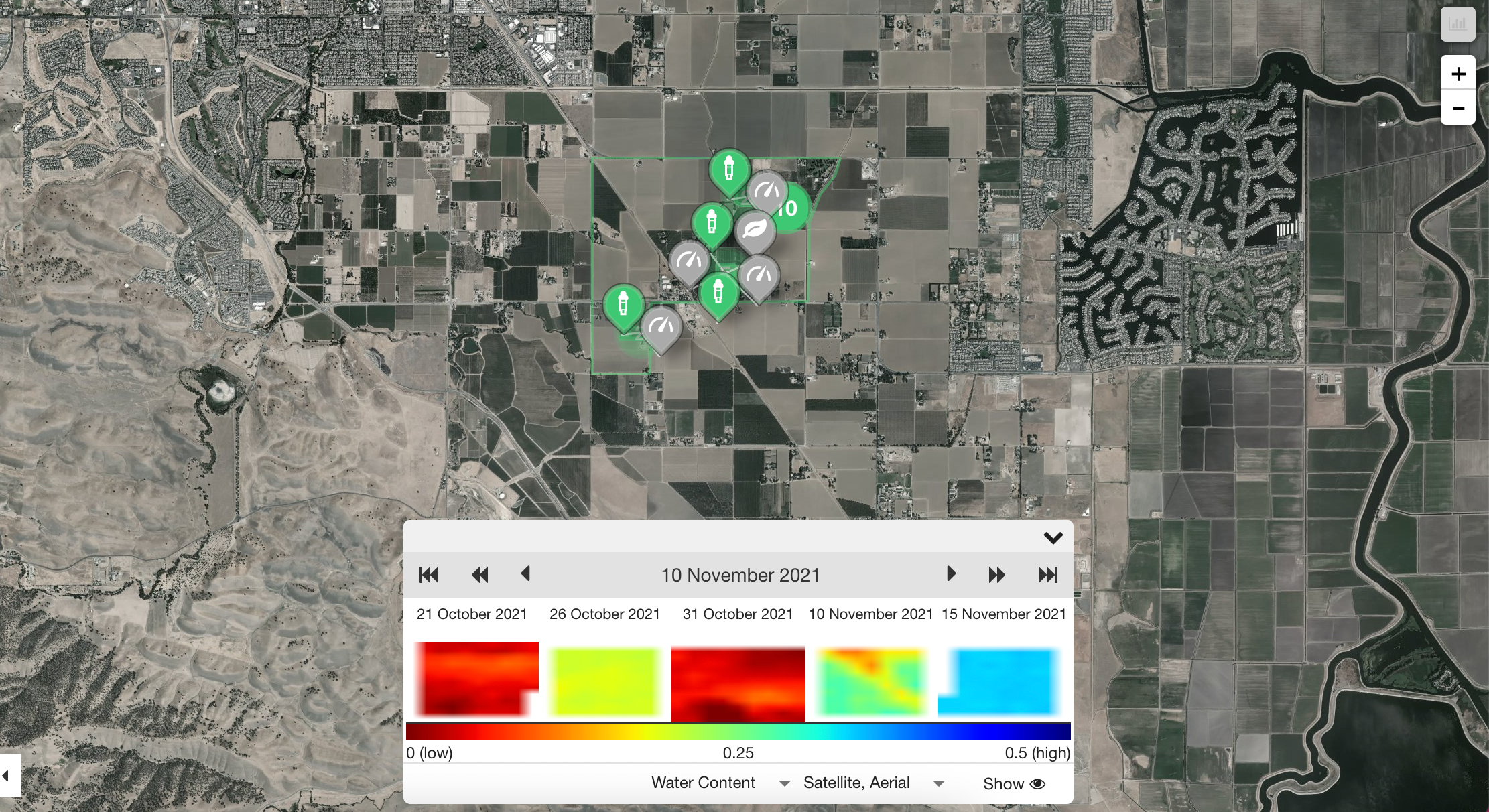Click the gray leaf crop marker
Image resolution: width=1489 pixels, height=812 pixels.
pyautogui.click(x=755, y=232)
